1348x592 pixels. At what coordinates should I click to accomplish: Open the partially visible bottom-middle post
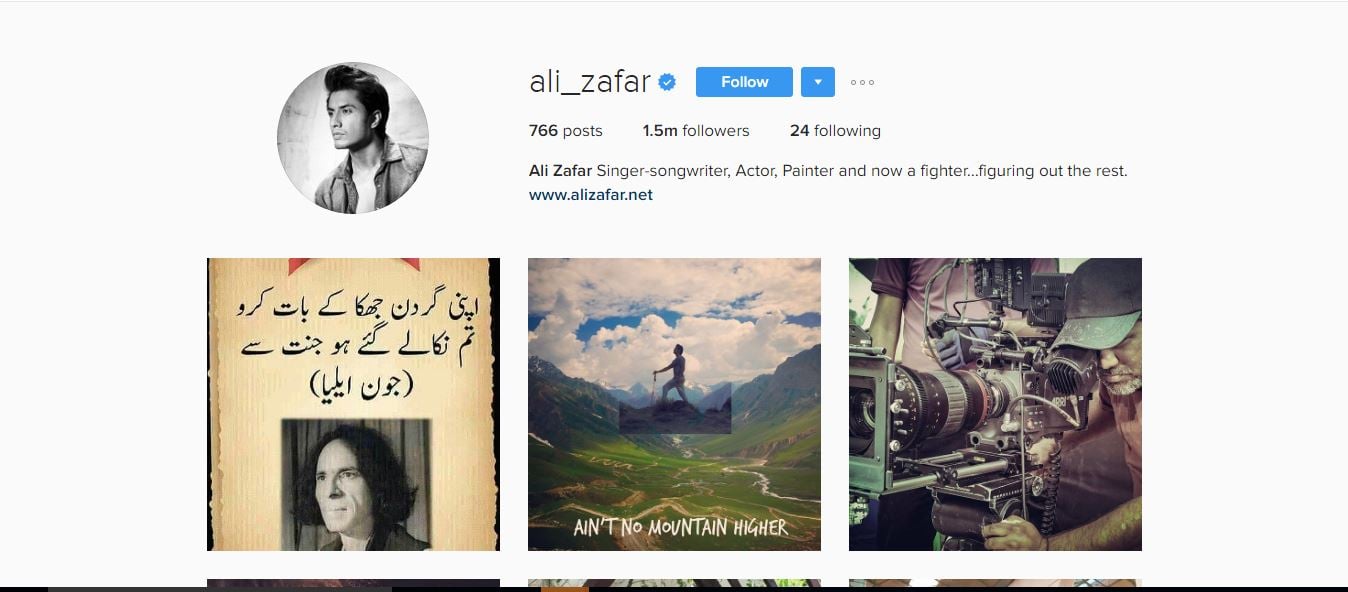coord(674,583)
